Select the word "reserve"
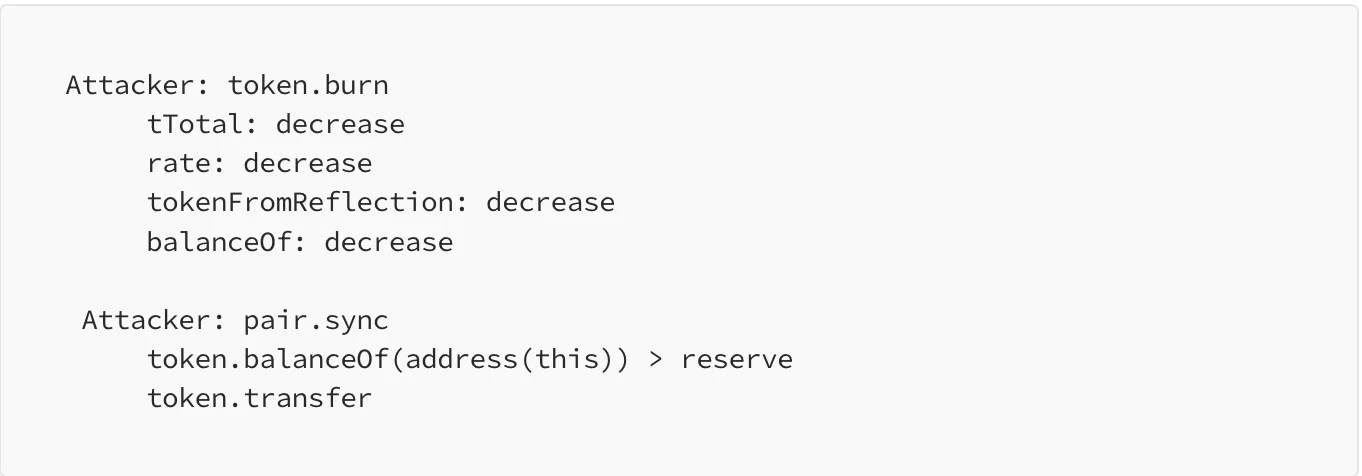Screen dimensions: 1362x476 737,360
